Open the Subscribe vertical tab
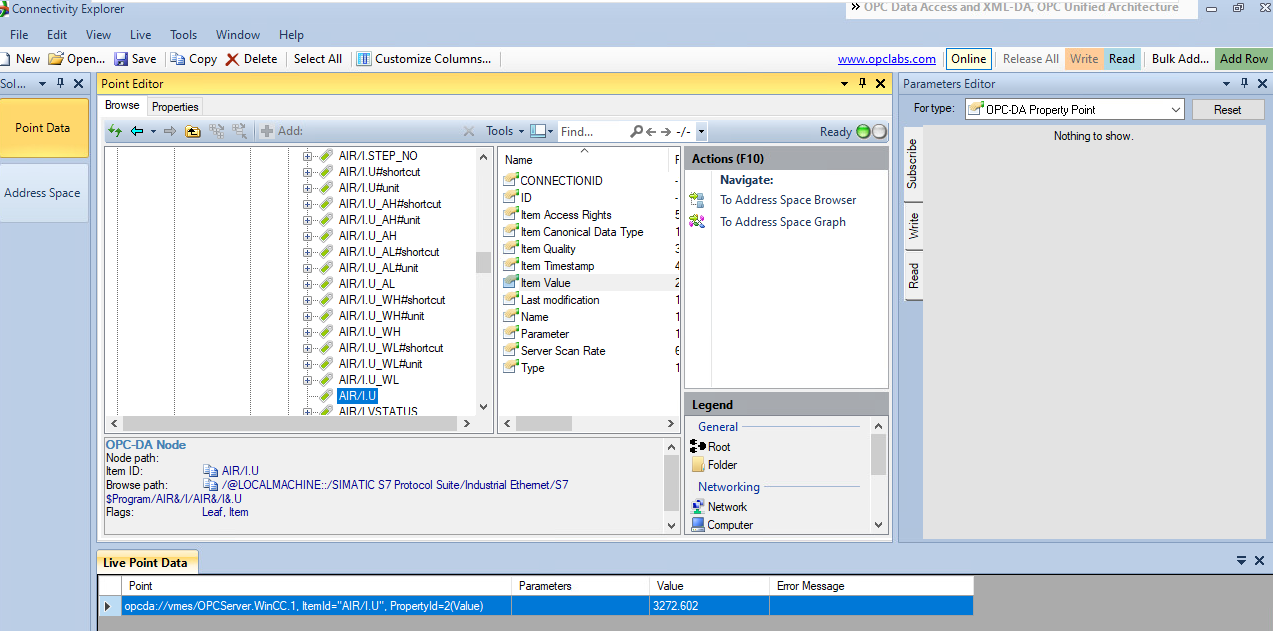Image resolution: width=1273 pixels, height=631 pixels. [x=912, y=163]
